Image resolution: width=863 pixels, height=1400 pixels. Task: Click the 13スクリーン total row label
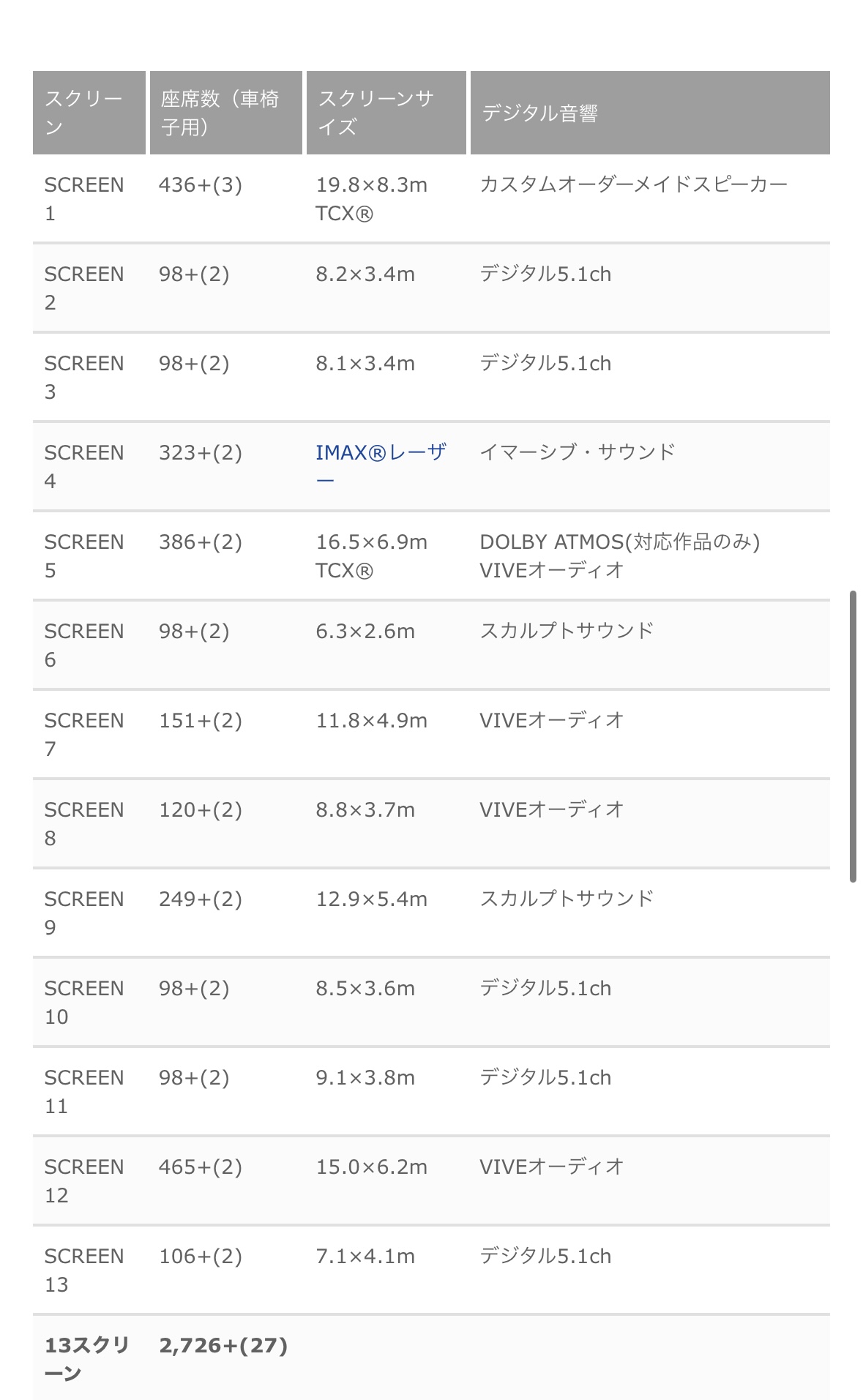point(86,1358)
